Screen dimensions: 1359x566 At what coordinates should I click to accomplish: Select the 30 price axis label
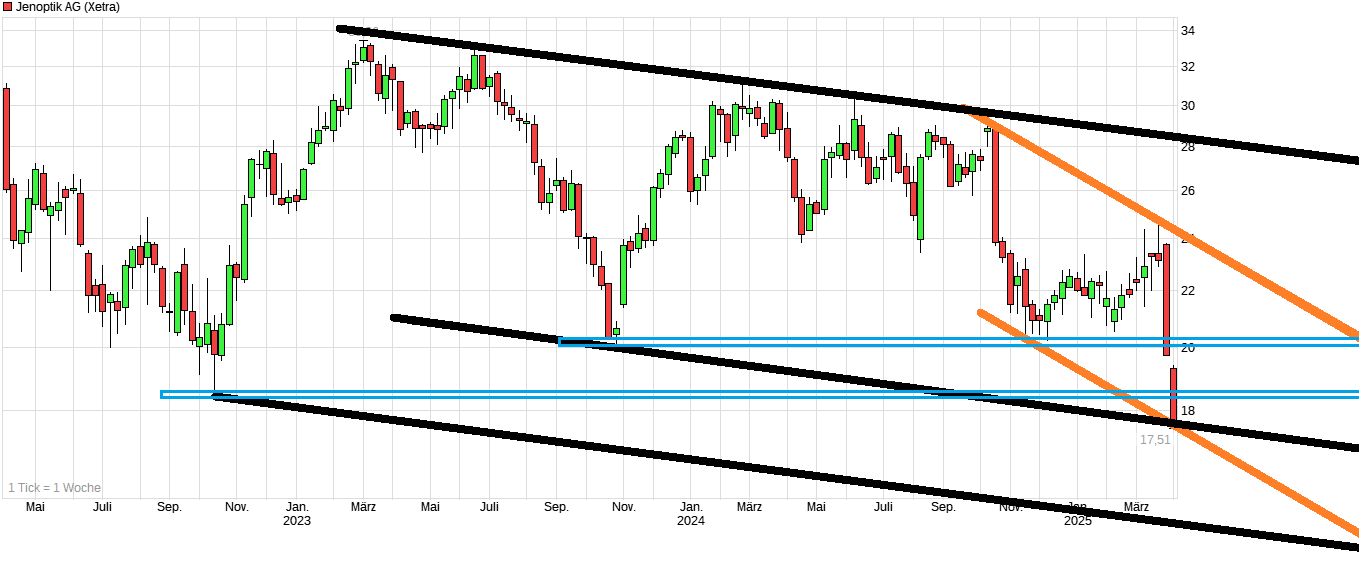(1189, 106)
